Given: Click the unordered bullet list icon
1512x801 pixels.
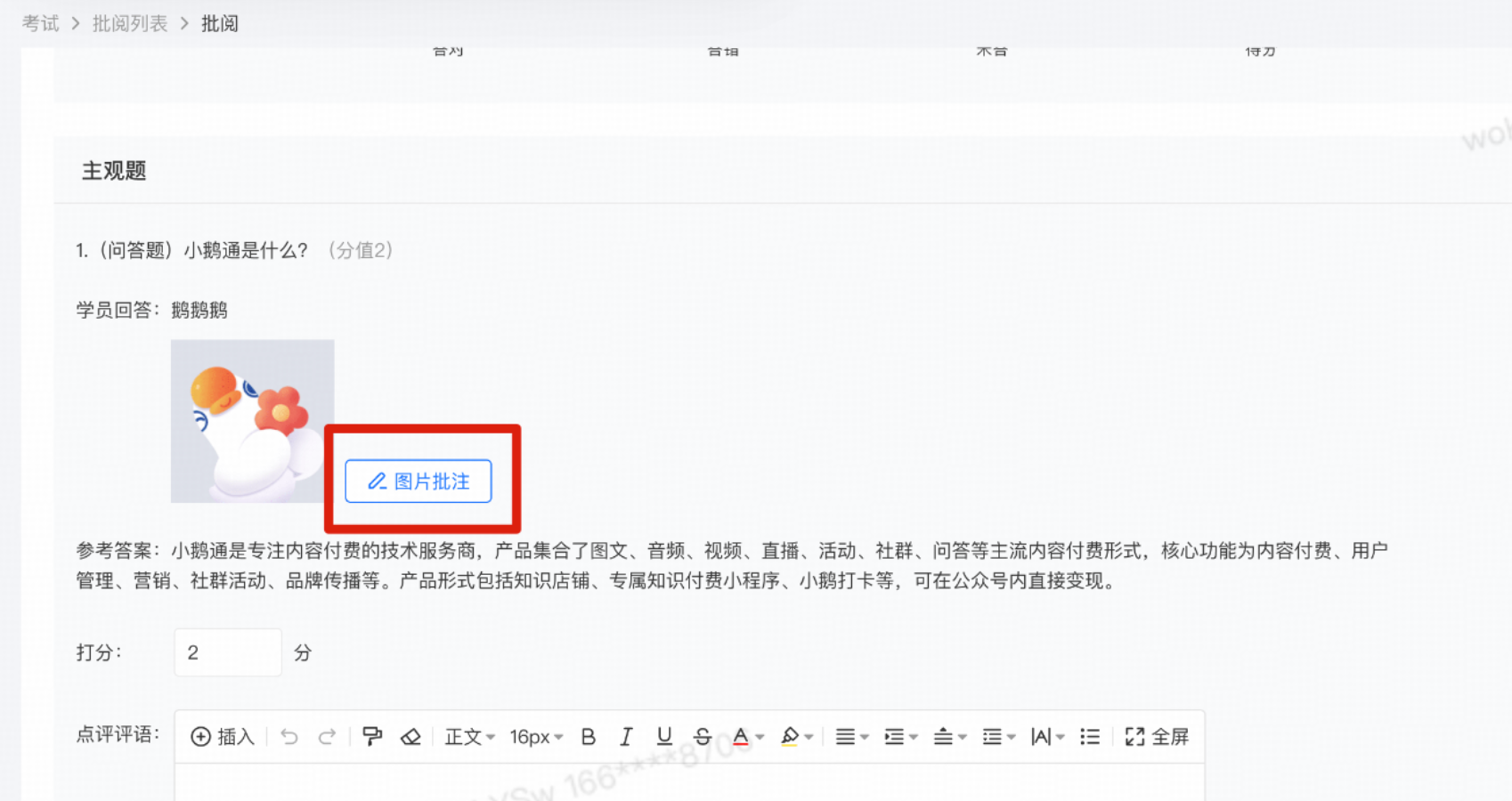Looking at the screenshot, I should coord(1090,736).
